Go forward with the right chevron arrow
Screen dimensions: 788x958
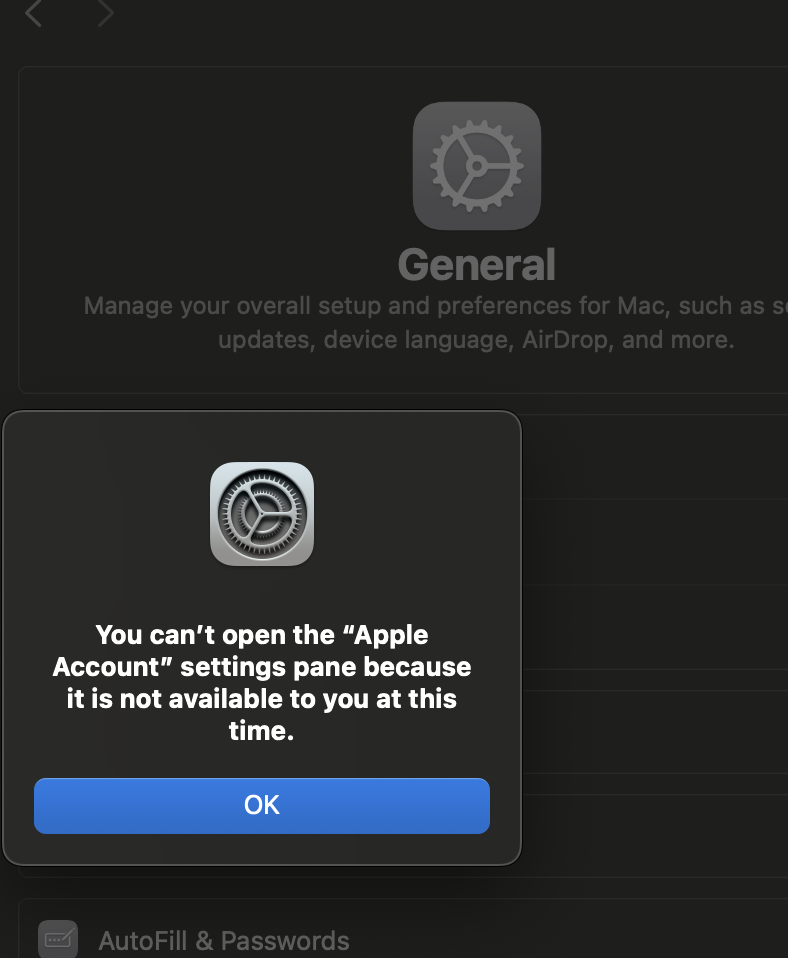click(106, 13)
